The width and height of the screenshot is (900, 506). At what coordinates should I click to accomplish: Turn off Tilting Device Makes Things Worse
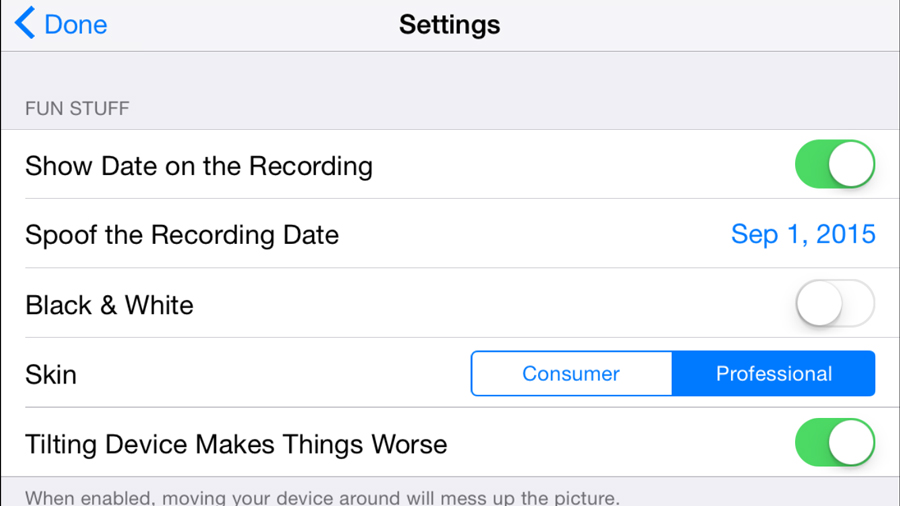tap(834, 443)
